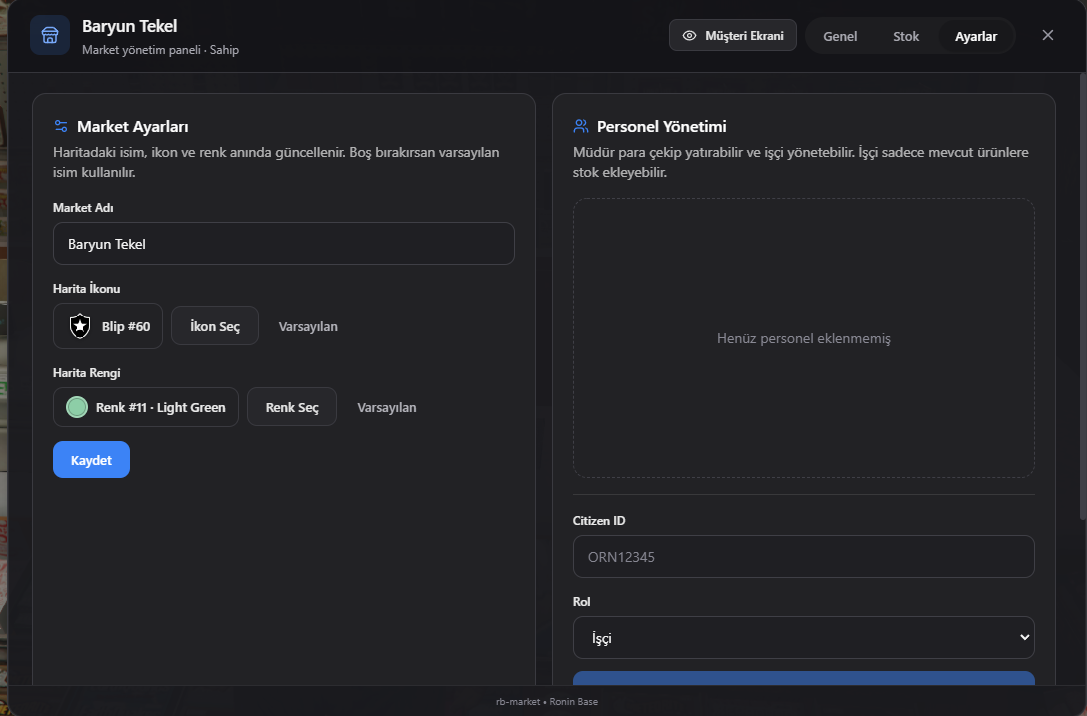Switch to the Genel tab

tap(840, 36)
